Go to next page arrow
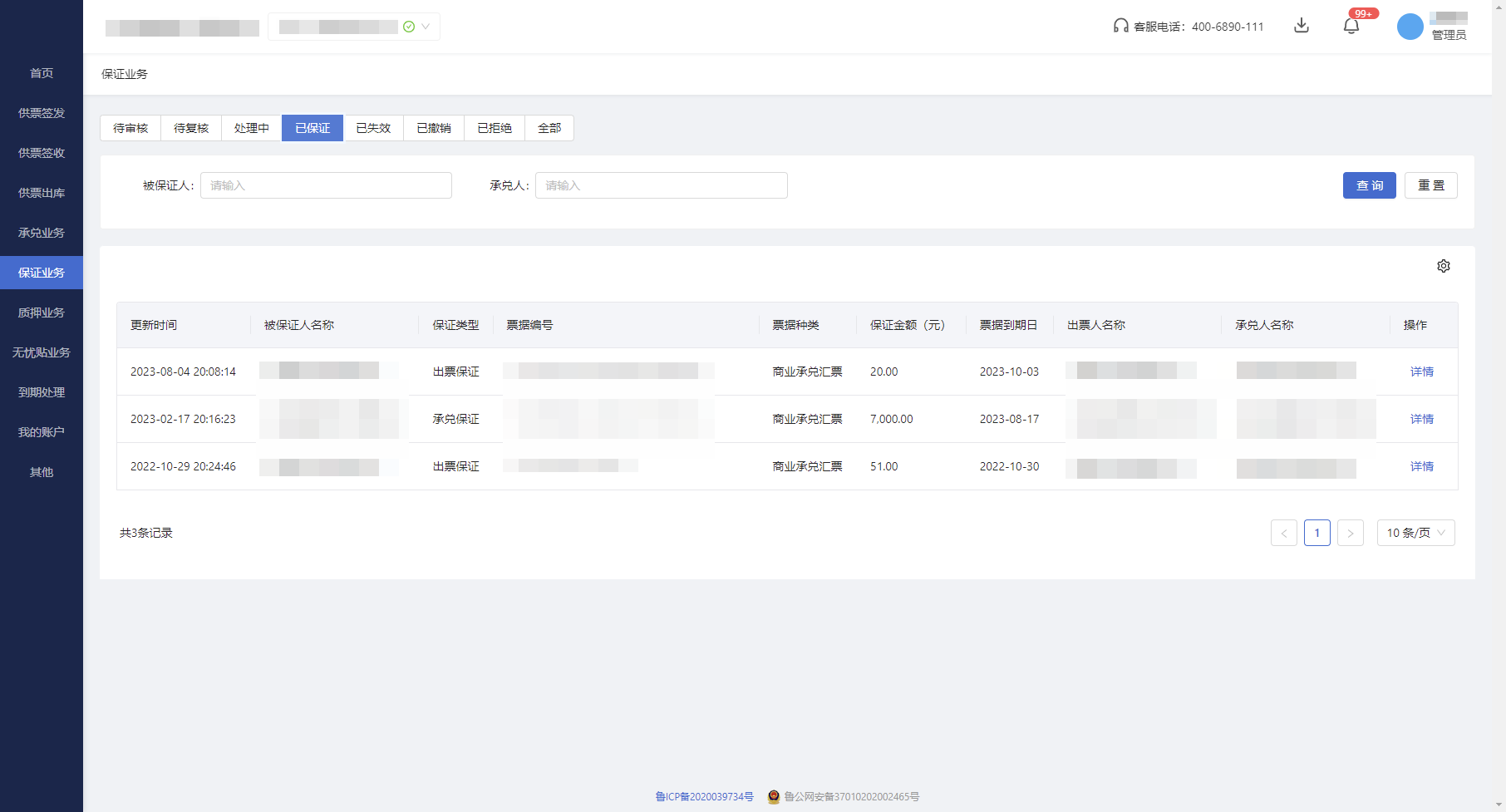Viewport: 1506px width, 812px height. pos(1351,533)
